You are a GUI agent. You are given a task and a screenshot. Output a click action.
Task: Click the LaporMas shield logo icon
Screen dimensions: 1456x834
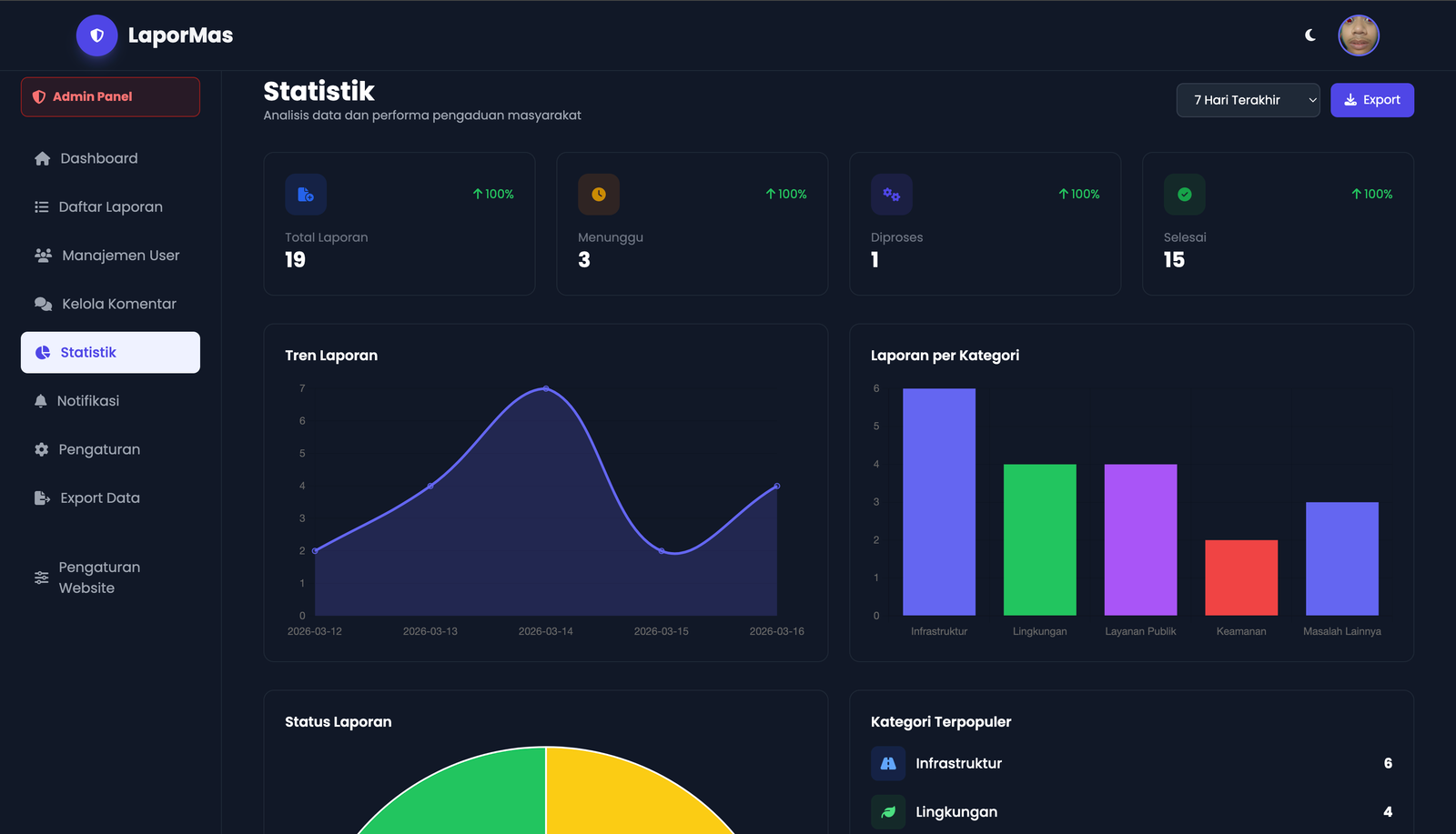[x=96, y=35]
